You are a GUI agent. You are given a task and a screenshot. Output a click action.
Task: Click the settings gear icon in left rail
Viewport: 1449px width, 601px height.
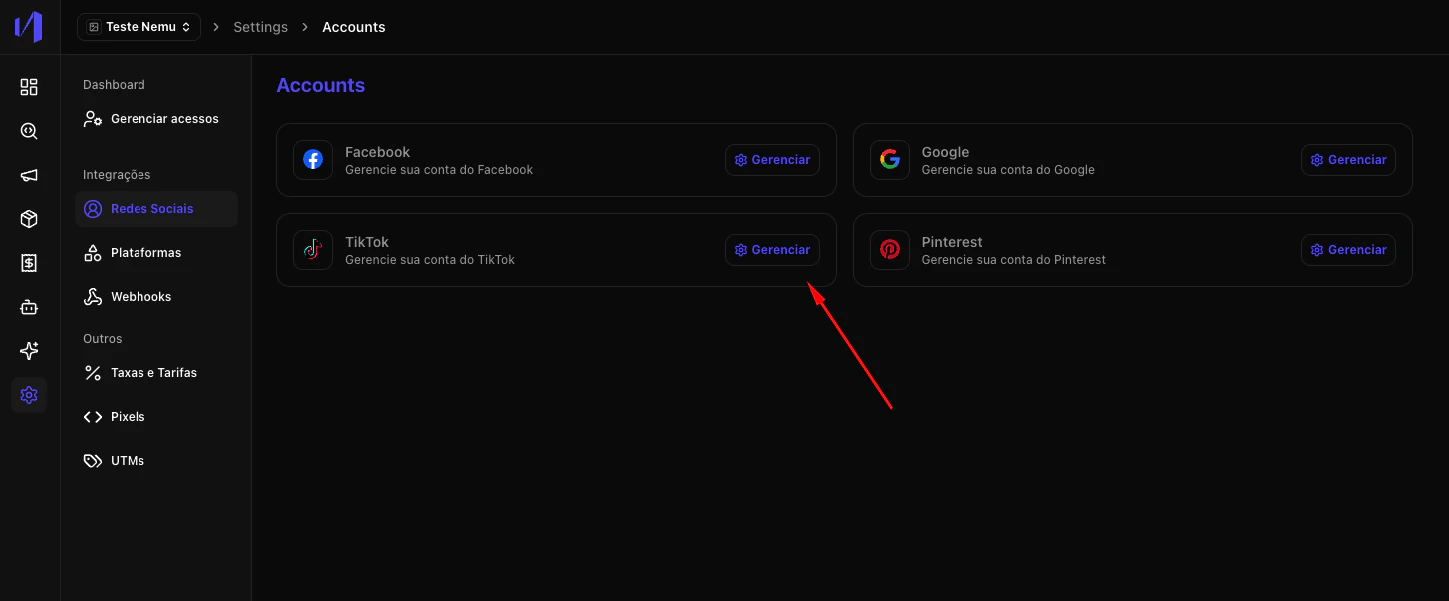(x=29, y=395)
